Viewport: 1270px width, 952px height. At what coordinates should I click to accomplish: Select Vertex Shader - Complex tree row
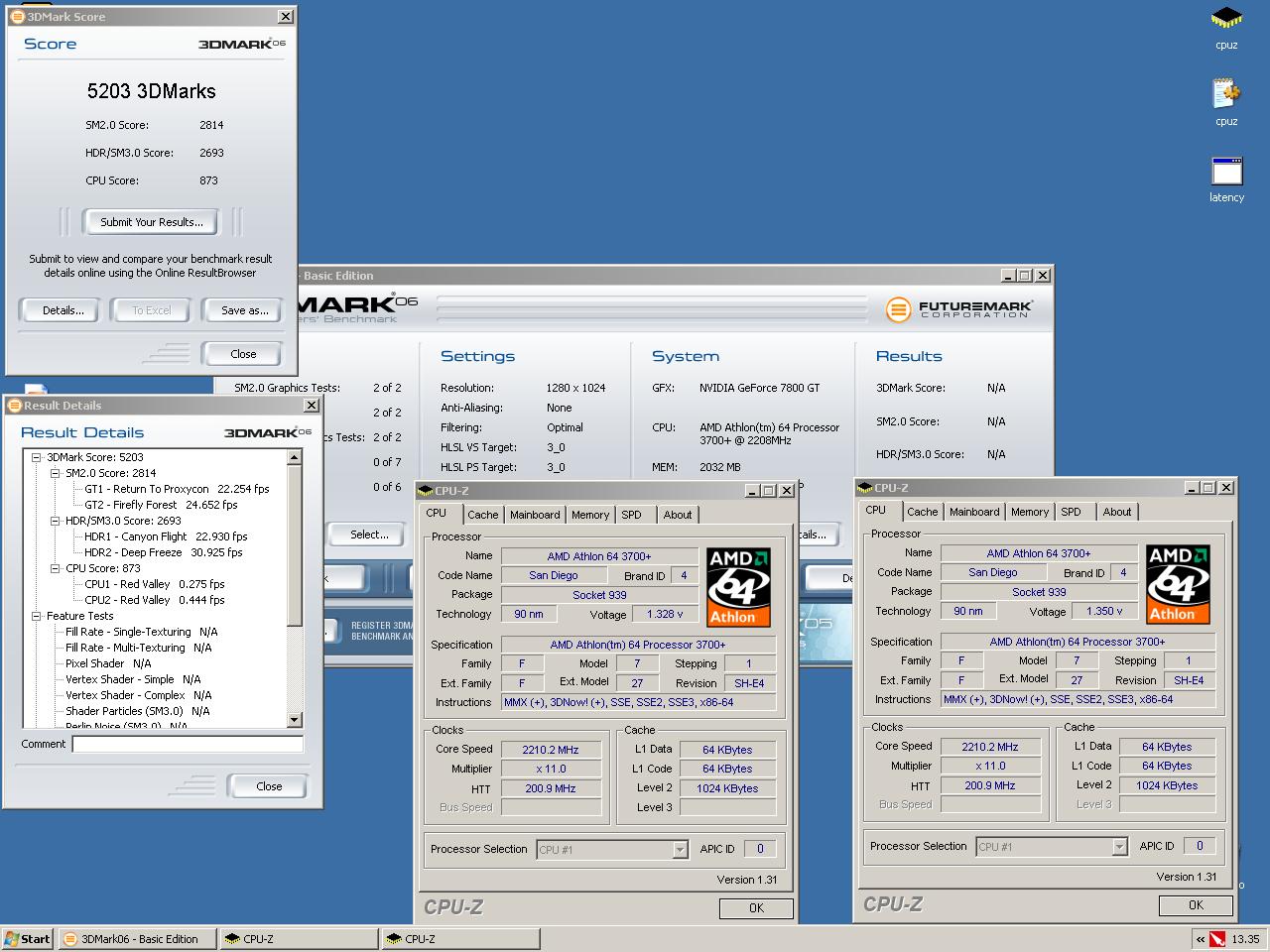tap(138, 695)
